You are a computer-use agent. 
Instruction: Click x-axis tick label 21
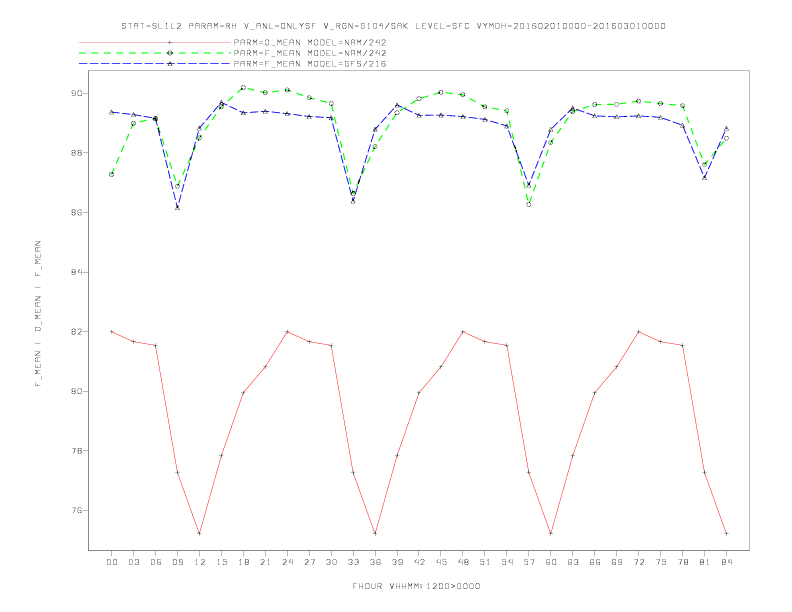point(265,562)
